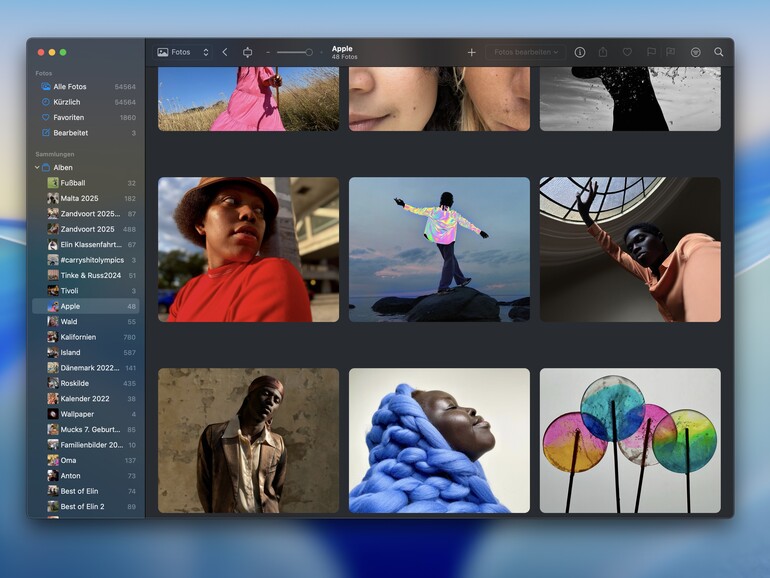770x578 pixels.
Task: Select photo of person reaching toward skylight
Action: pyautogui.click(x=630, y=249)
